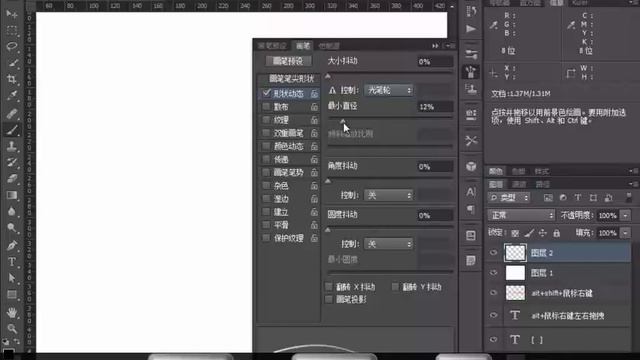Select the Eyedropper tool
The height and width of the screenshot is (360, 640).
pos(12,96)
